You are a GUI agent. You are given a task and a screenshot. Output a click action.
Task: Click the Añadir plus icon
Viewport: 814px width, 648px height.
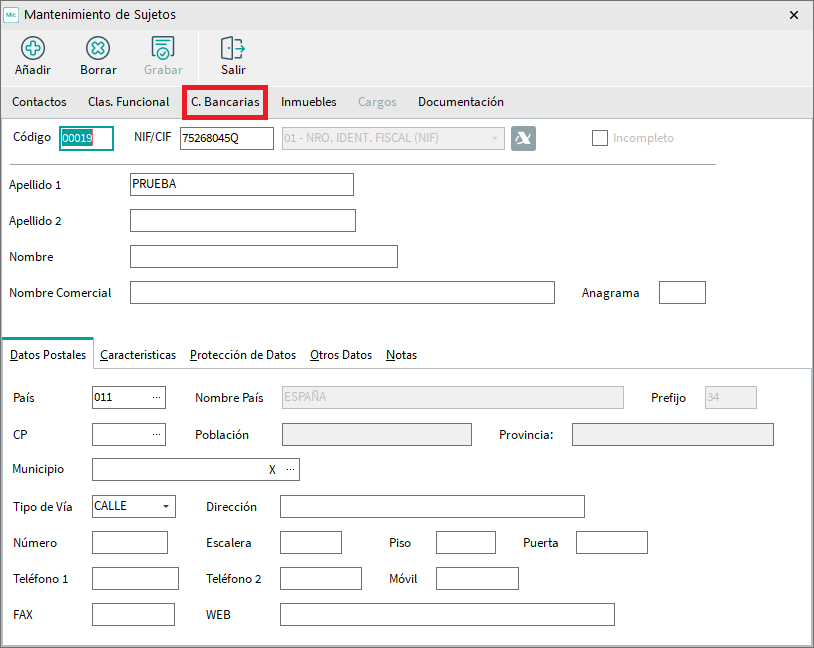33,48
